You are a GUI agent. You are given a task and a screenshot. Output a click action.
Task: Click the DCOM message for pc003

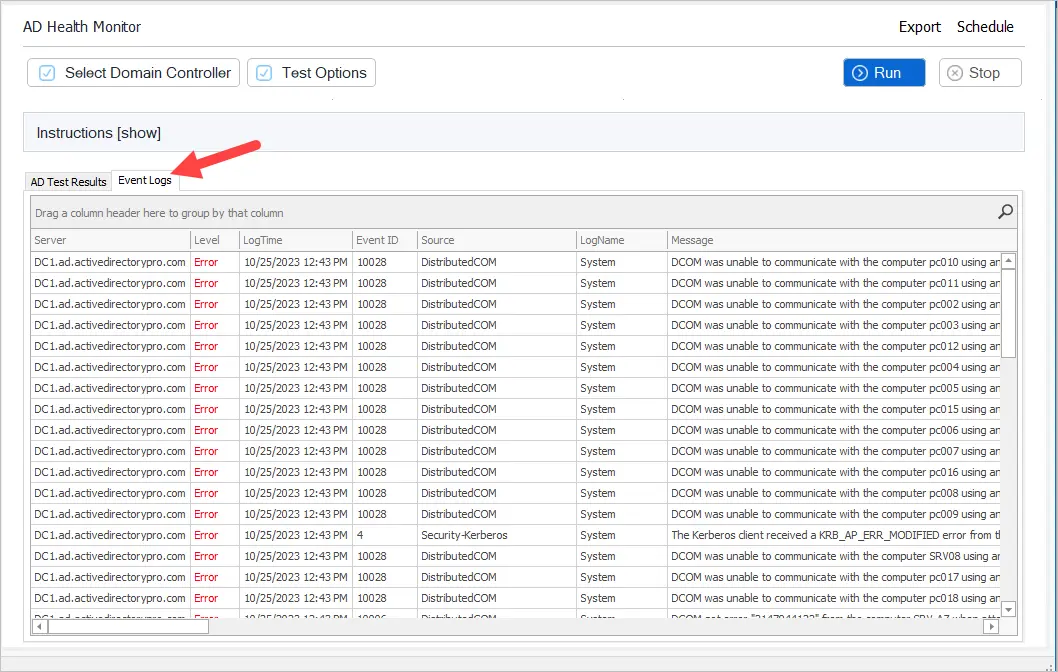(835, 325)
